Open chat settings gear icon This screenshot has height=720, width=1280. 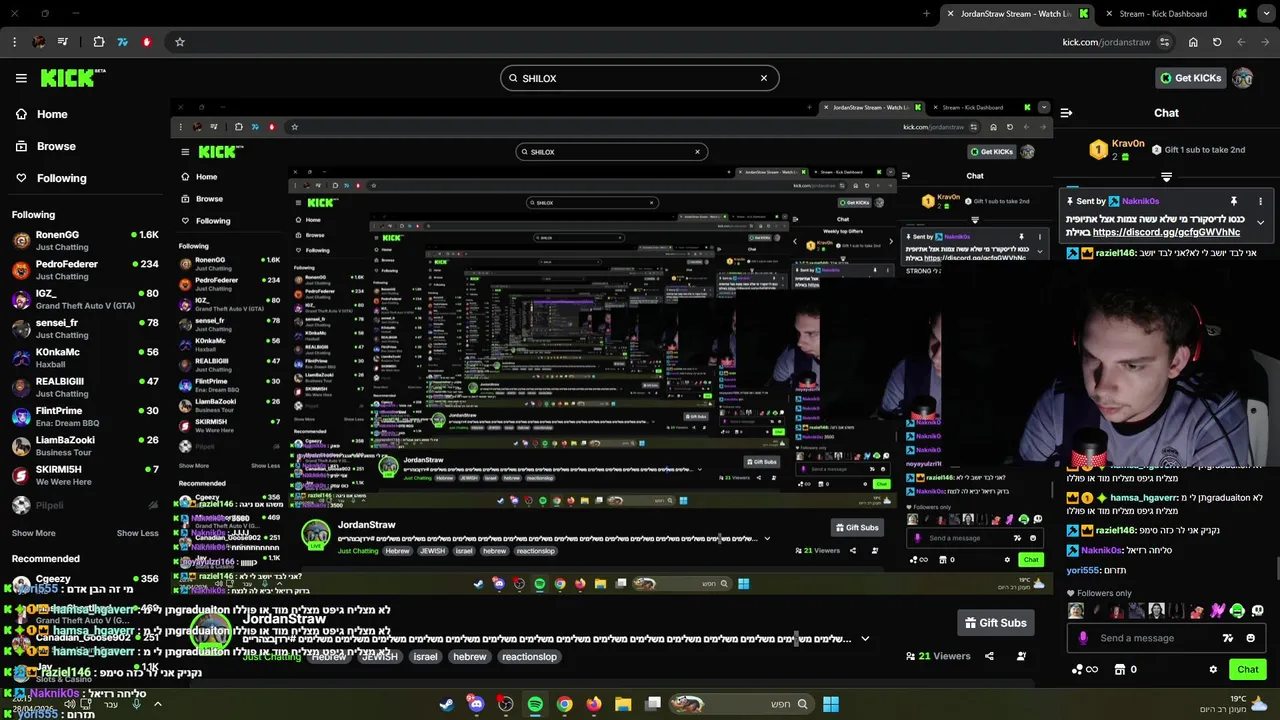1213,669
